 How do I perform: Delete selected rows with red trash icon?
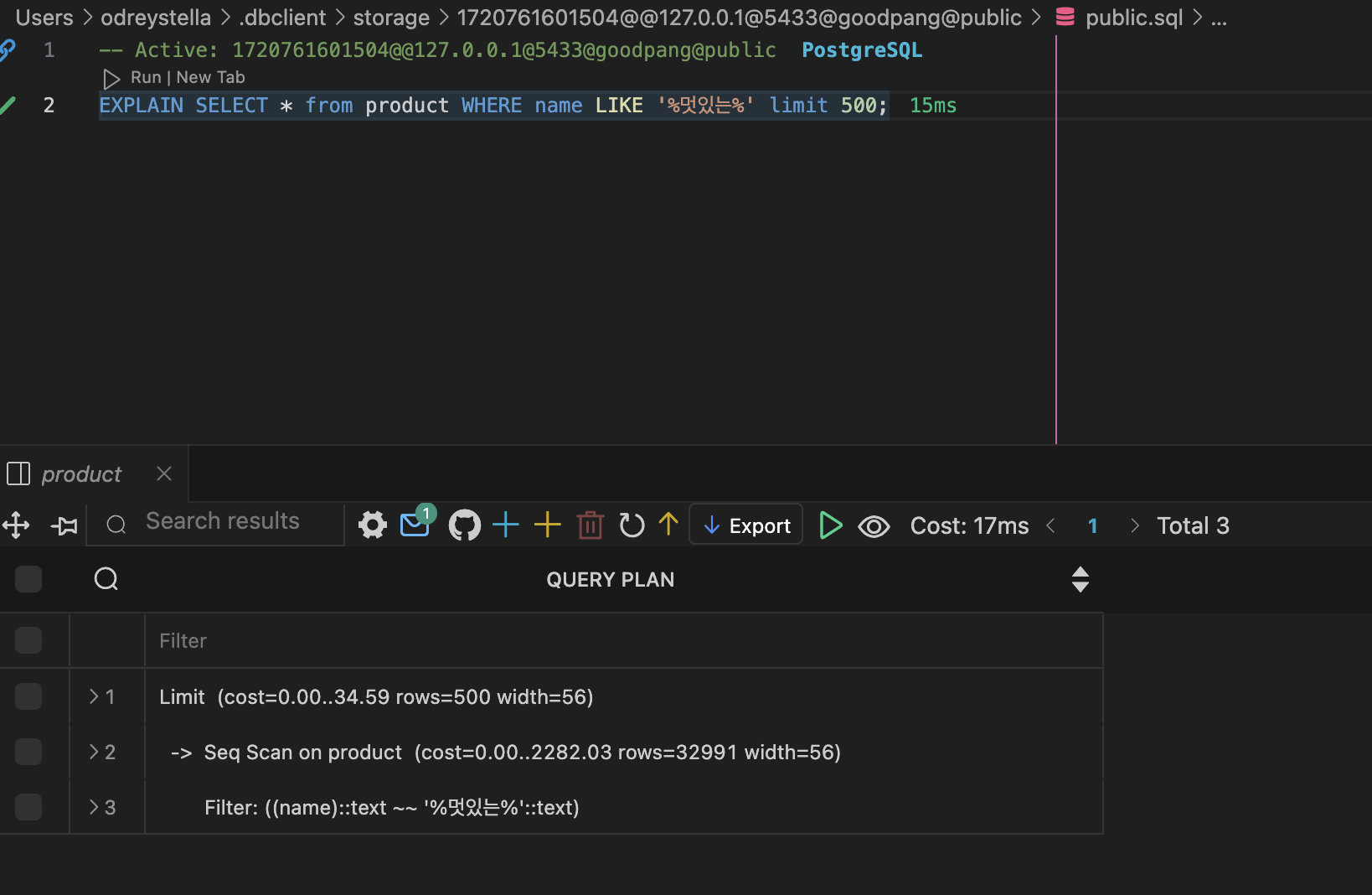click(x=591, y=525)
